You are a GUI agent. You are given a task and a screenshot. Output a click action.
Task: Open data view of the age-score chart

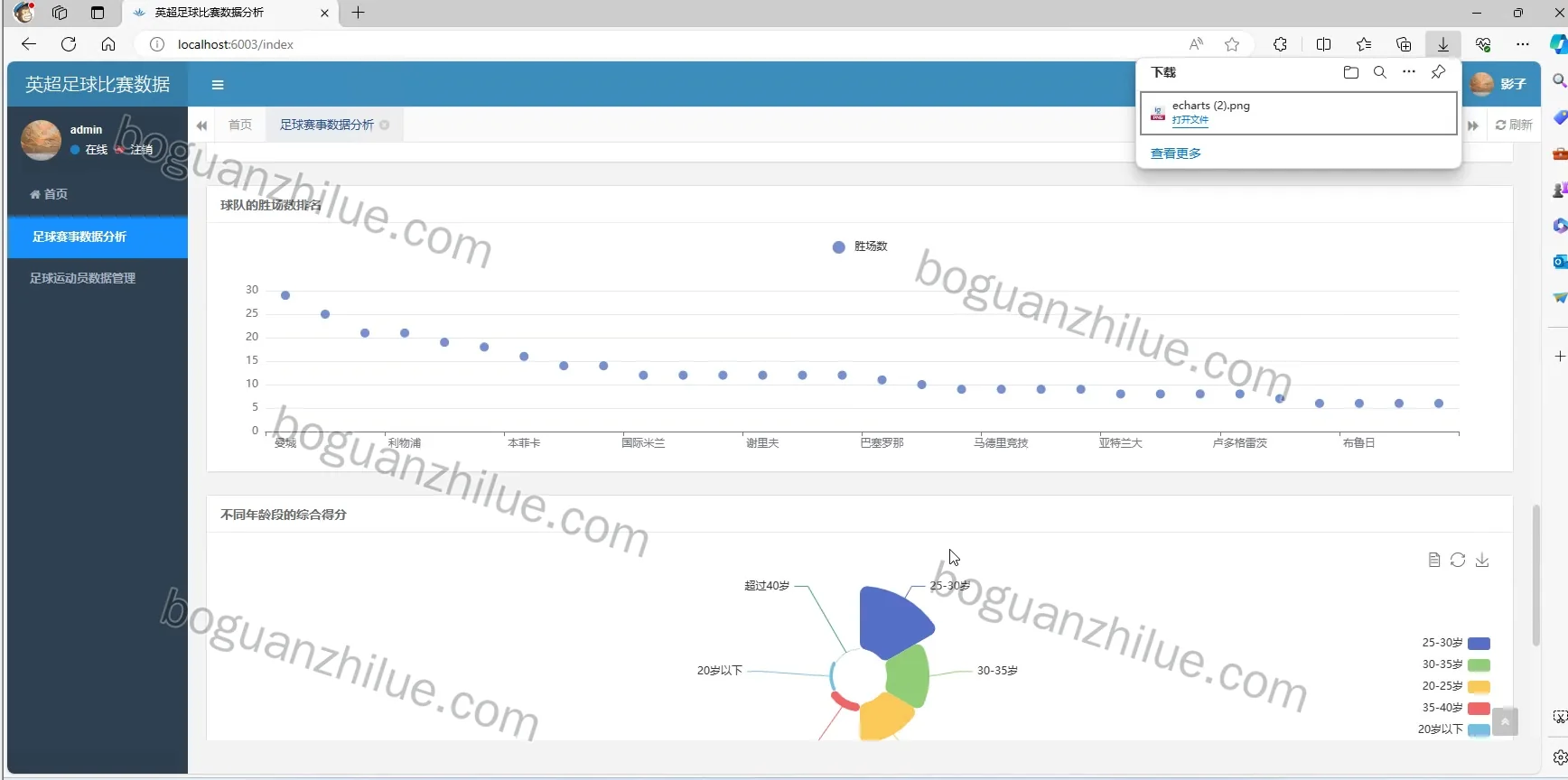point(1434,560)
